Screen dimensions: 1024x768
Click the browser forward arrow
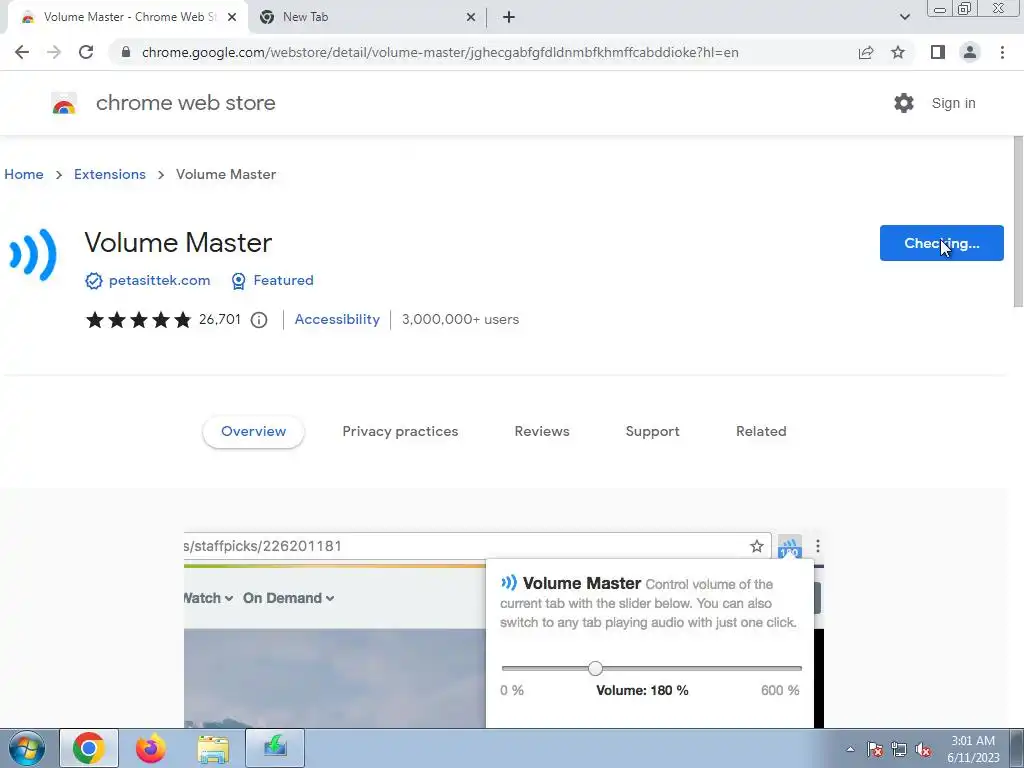[x=54, y=52]
